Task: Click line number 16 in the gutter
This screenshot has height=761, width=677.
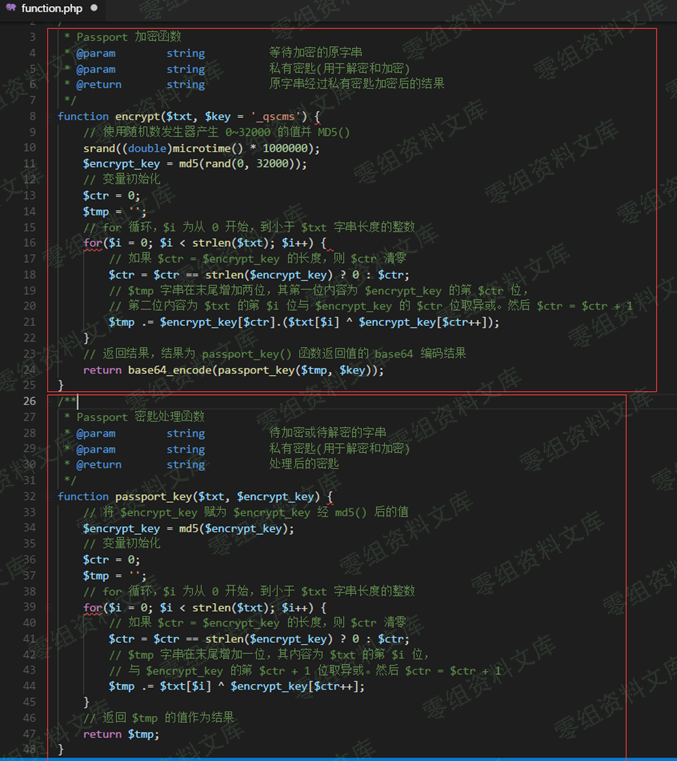Action: [x=29, y=243]
